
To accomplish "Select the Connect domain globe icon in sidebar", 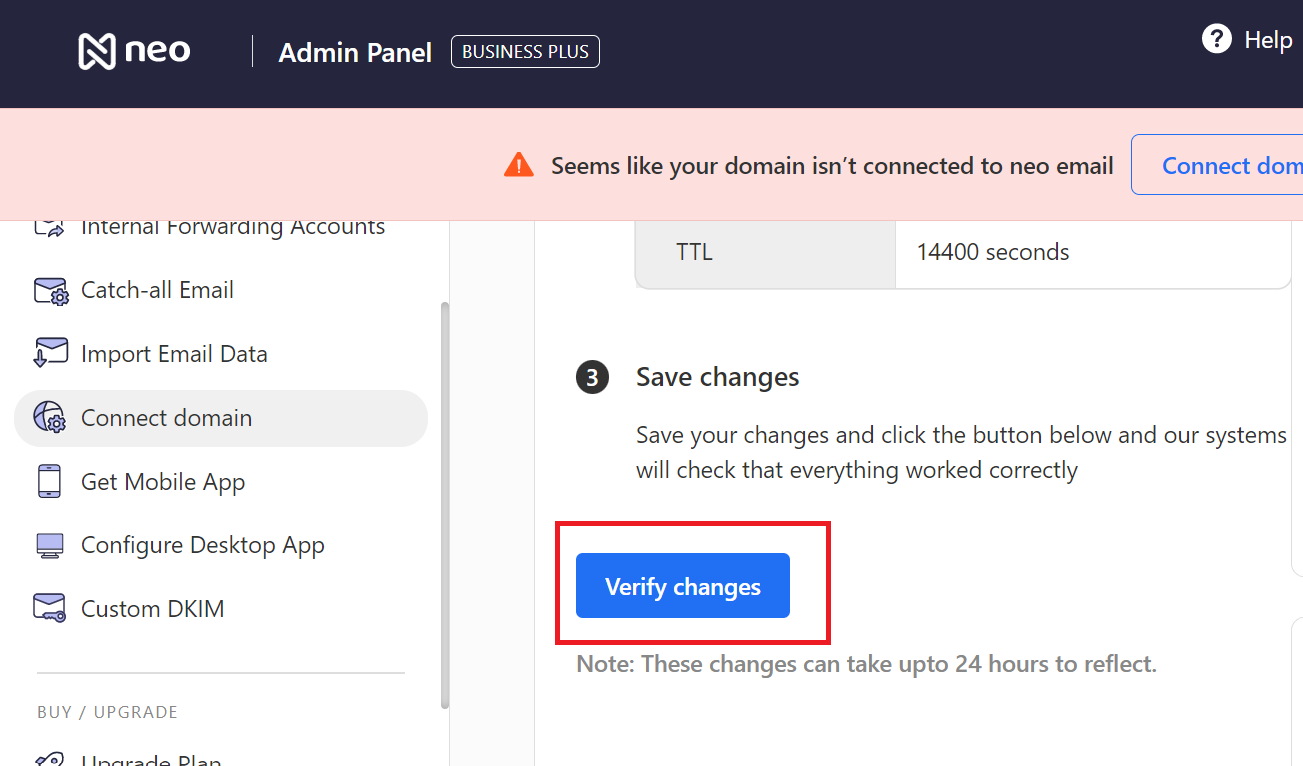I will (x=51, y=418).
